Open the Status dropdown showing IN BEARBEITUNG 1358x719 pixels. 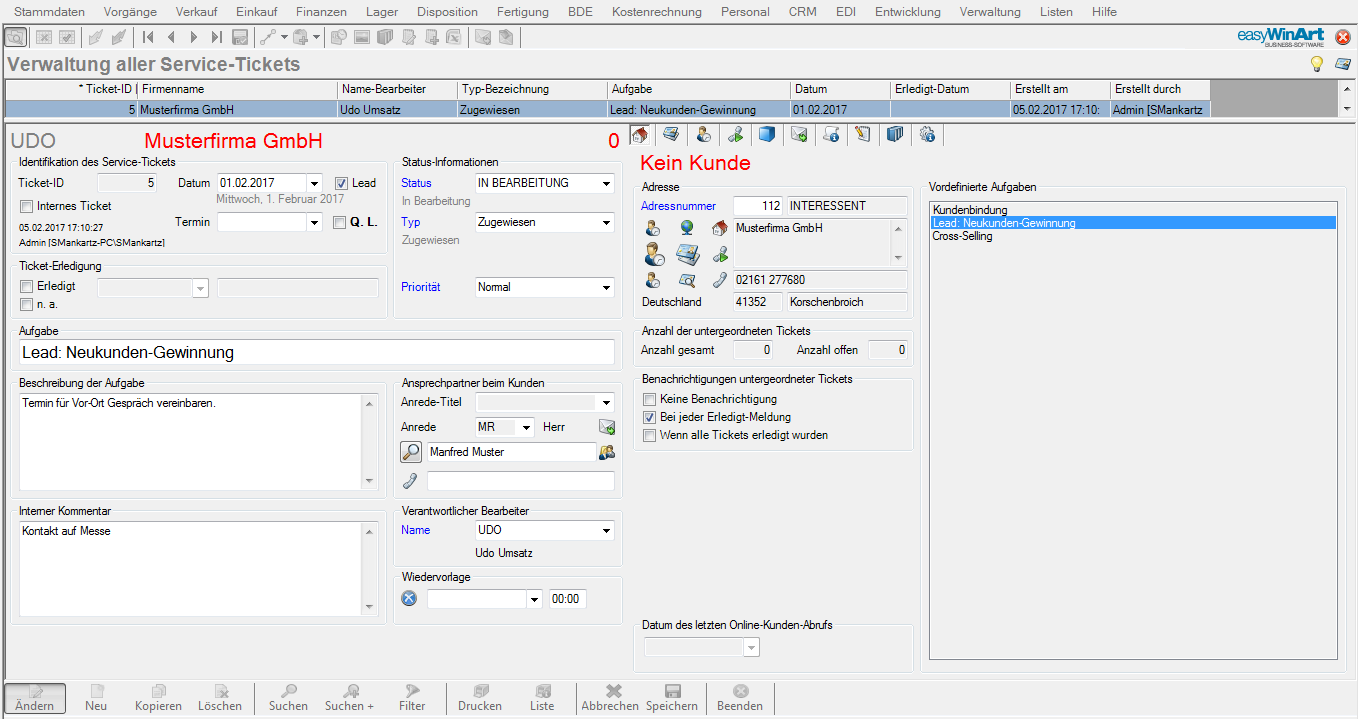(606, 184)
